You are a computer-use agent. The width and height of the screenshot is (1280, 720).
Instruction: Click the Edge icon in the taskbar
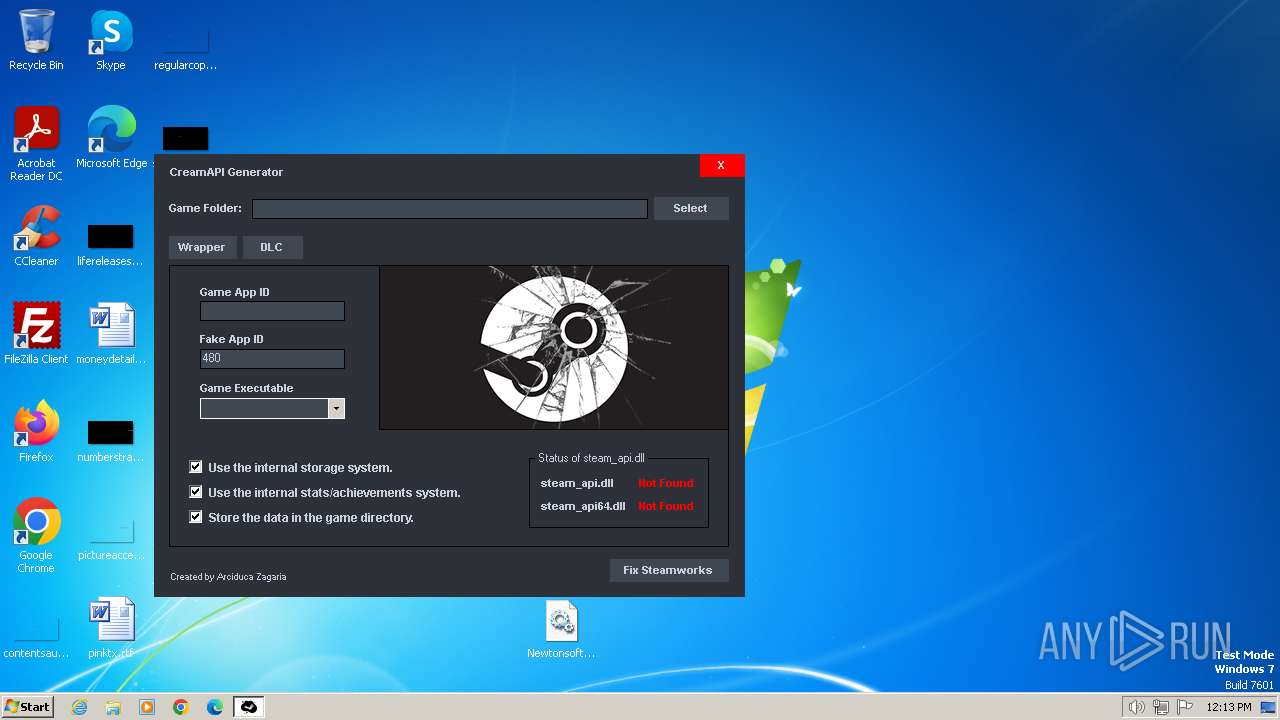pyautogui.click(x=215, y=707)
